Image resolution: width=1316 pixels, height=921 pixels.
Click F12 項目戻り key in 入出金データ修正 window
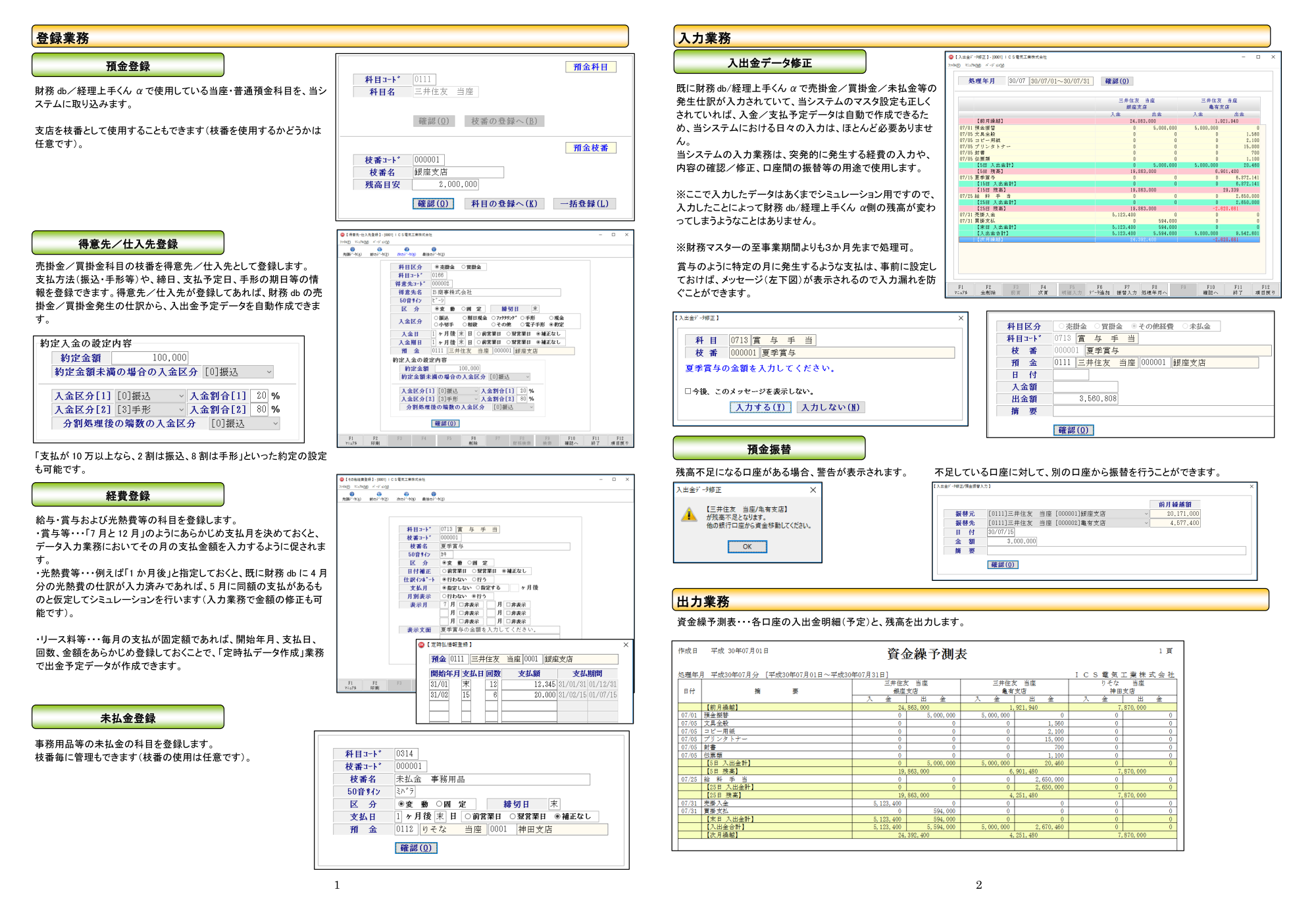point(1265,289)
